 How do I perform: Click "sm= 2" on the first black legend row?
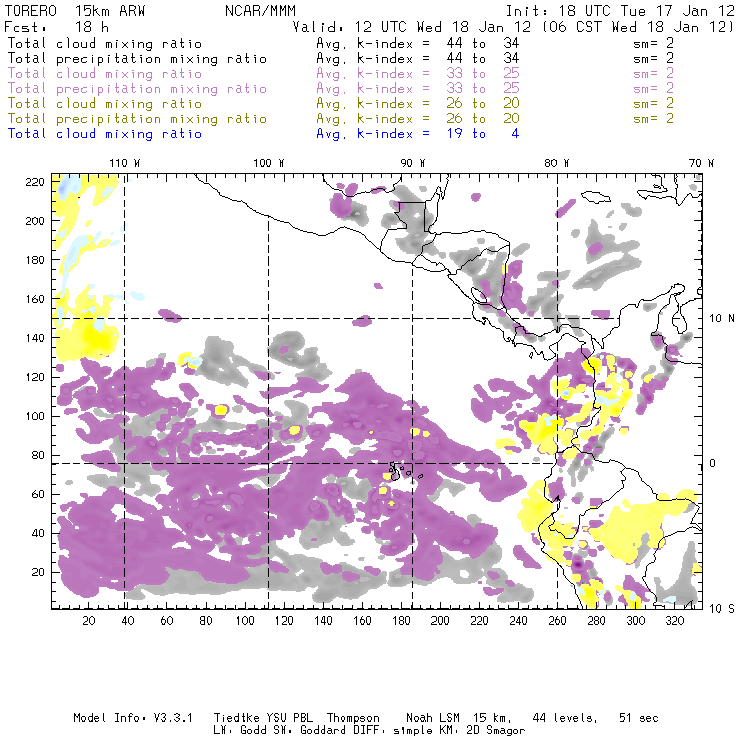click(654, 44)
